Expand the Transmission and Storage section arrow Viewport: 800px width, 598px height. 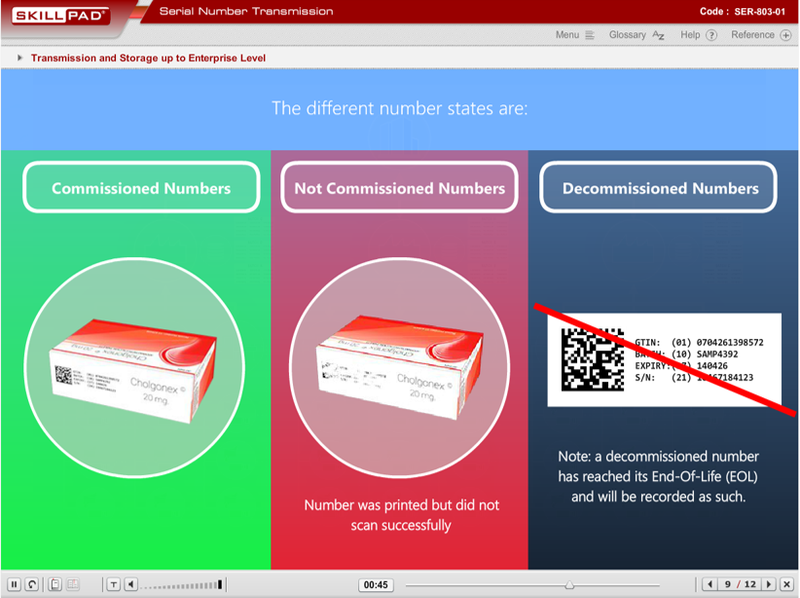(x=19, y=58)
